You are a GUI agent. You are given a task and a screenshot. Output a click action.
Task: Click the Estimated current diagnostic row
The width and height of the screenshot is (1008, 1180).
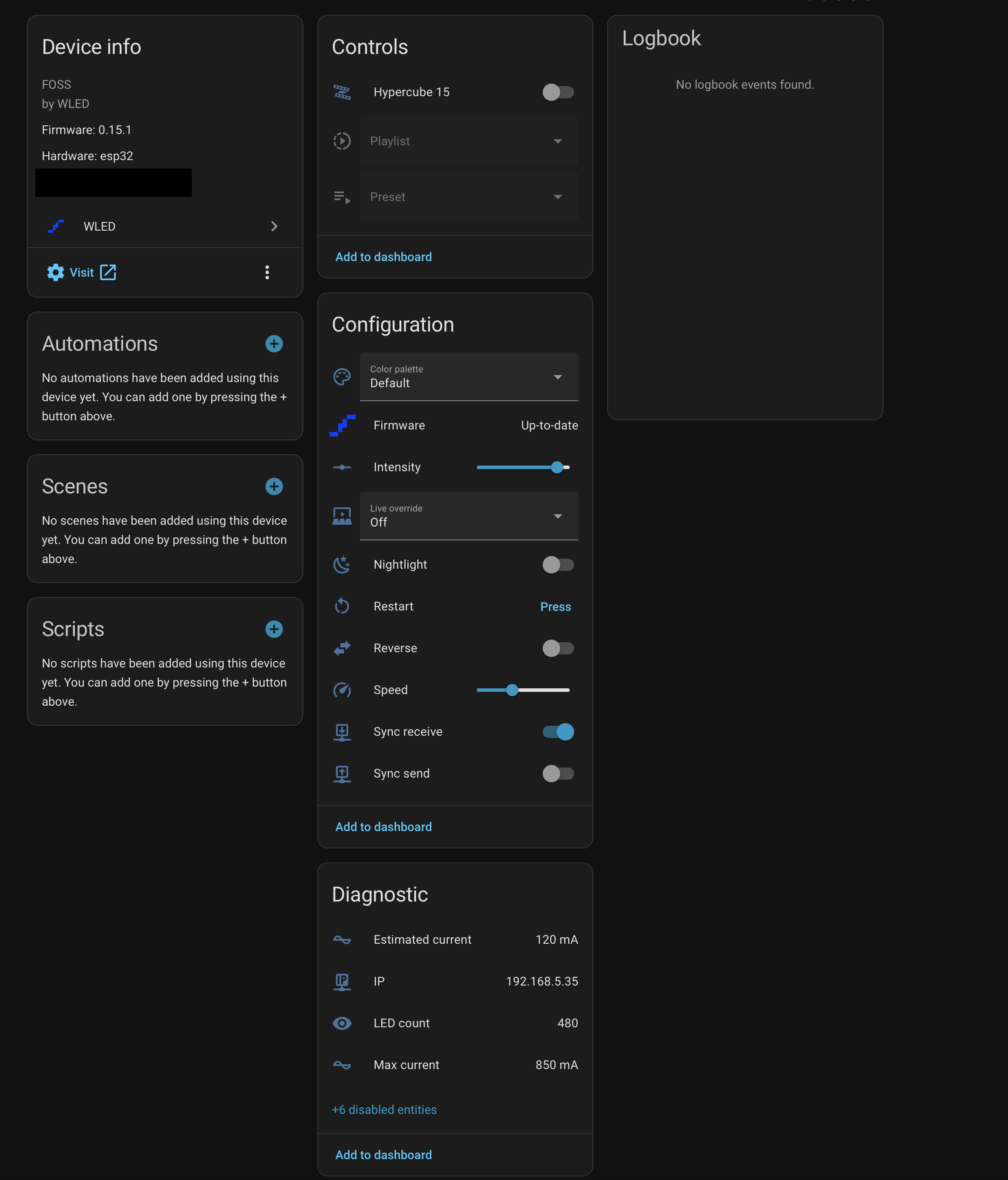coord(455,940)
